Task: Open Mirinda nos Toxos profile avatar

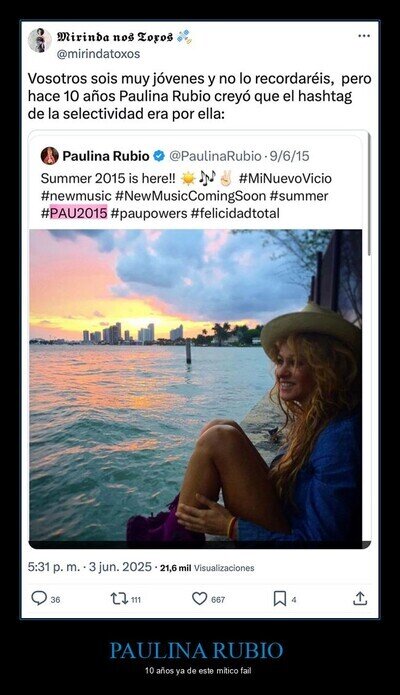Action: click(x=40, y=40)
